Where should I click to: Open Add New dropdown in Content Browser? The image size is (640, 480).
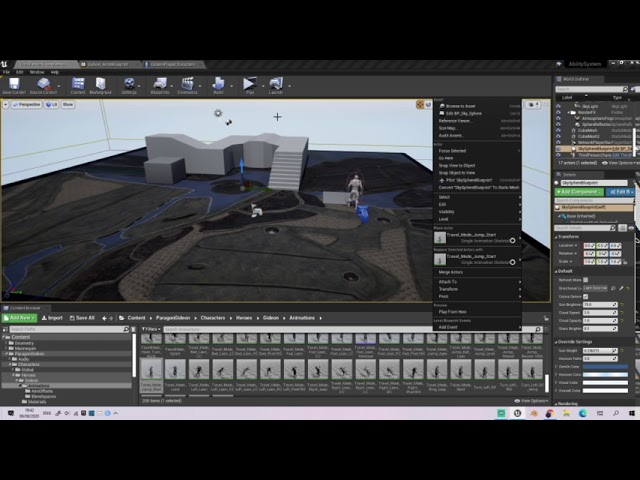[20, 318]
